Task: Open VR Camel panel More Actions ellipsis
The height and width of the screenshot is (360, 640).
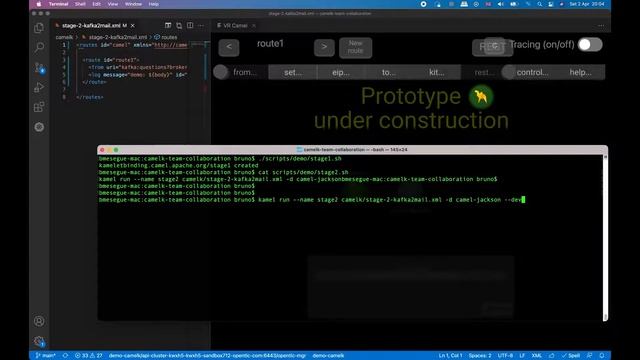Action: pos(601,25)
